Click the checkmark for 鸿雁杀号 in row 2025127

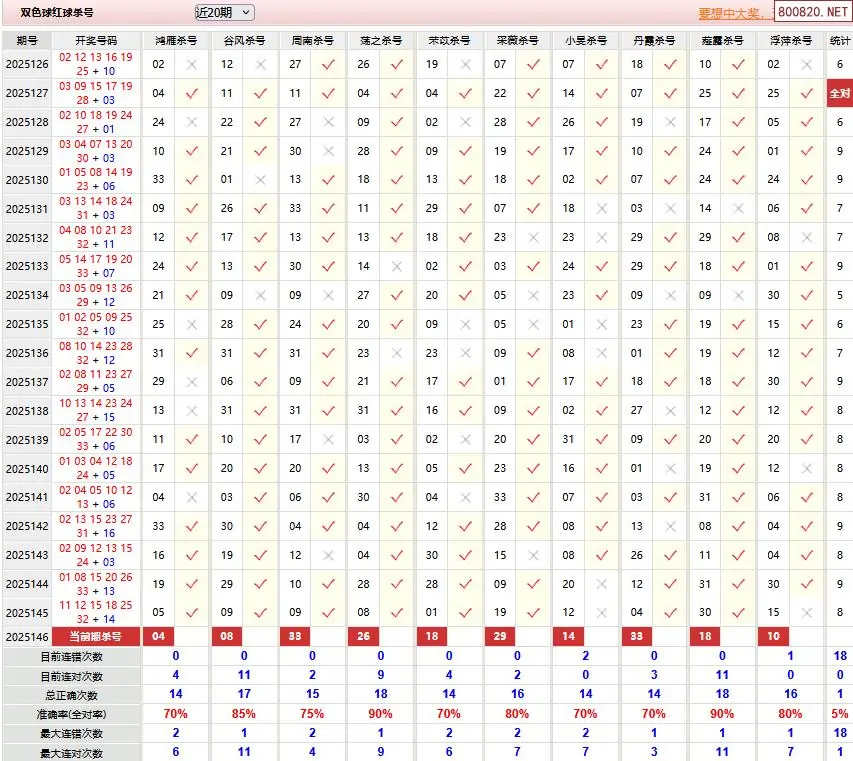pyautogui.click(x=192, y=93)
